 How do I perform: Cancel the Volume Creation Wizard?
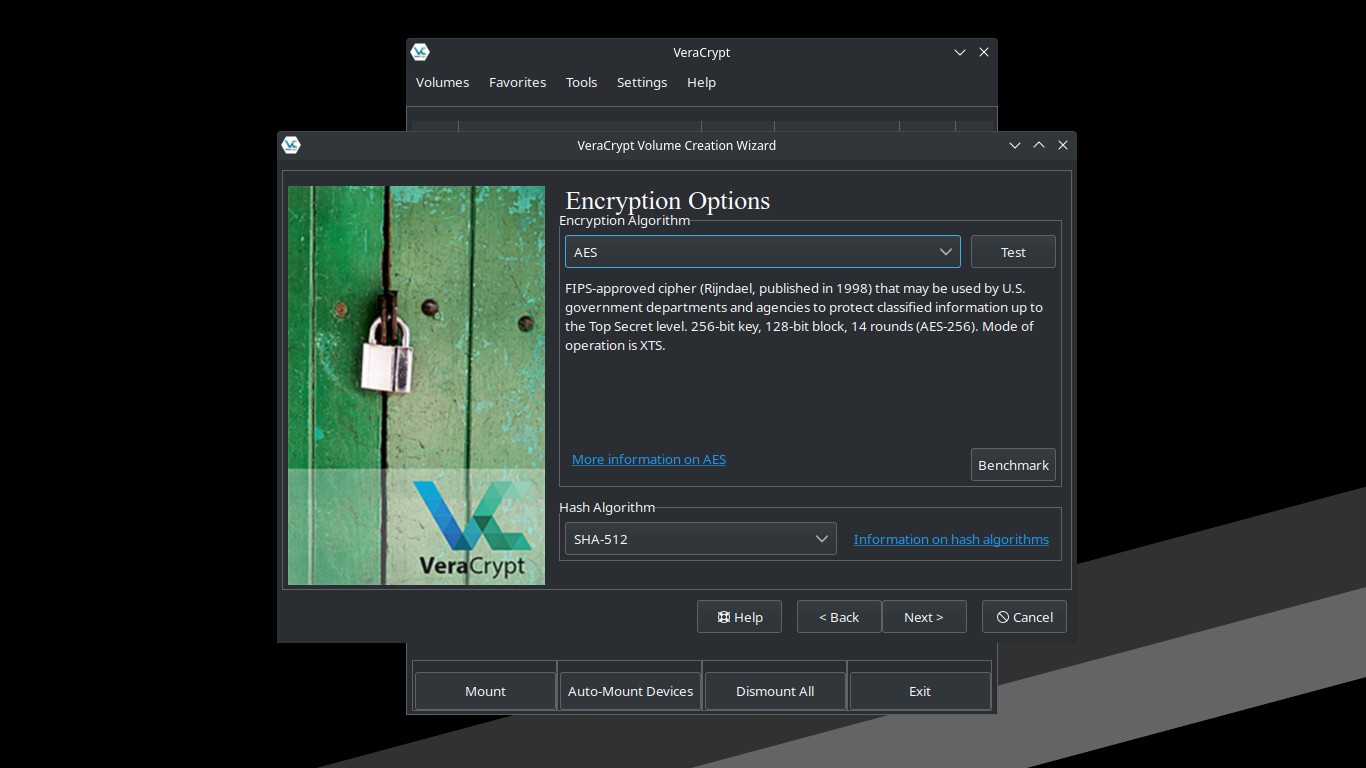click(1024, 617)
